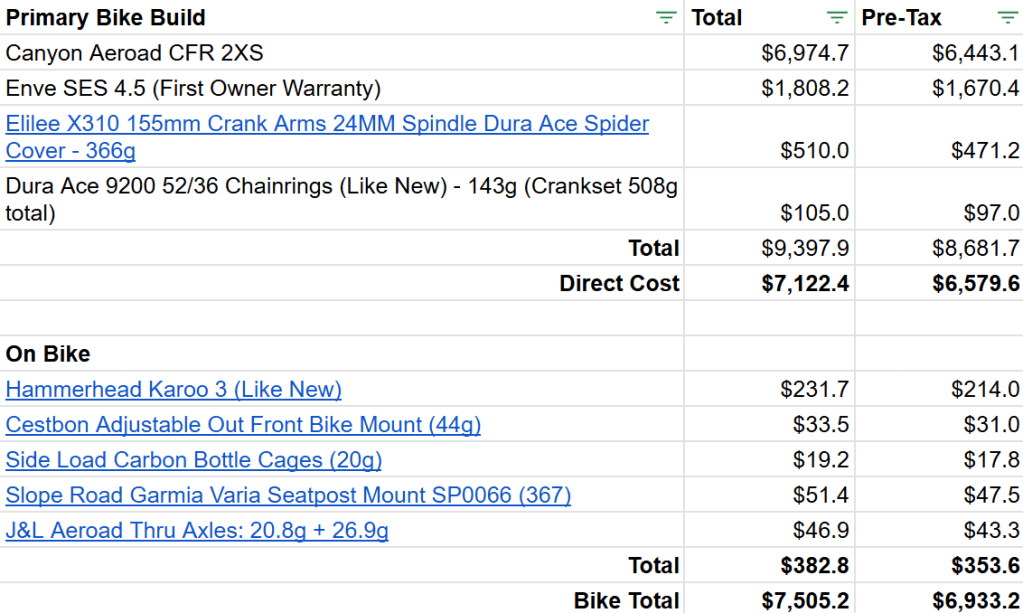The height and width of the screenshot is (613, 1023).
Task: Select the $6,974.7 Canyon total cell
Action: pyautogui.click(x=805, y=53)
